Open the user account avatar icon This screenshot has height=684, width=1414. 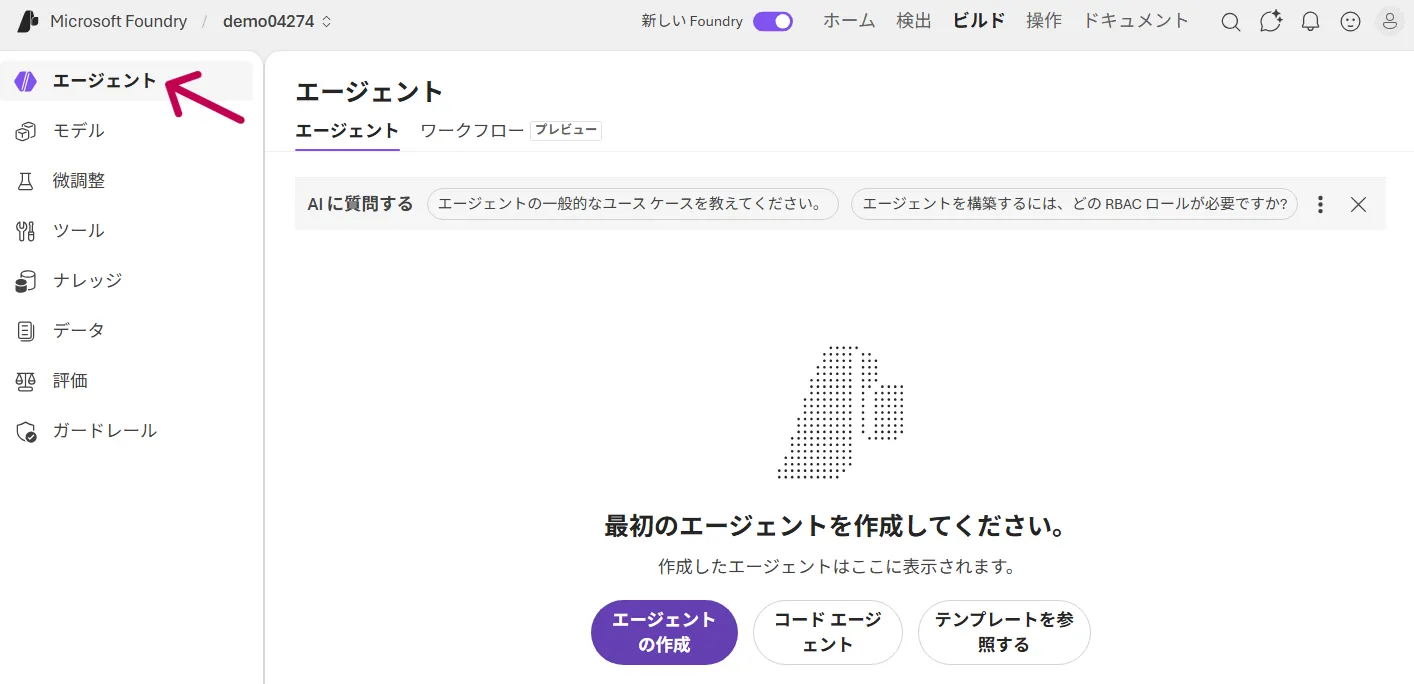coord(1391,21)
